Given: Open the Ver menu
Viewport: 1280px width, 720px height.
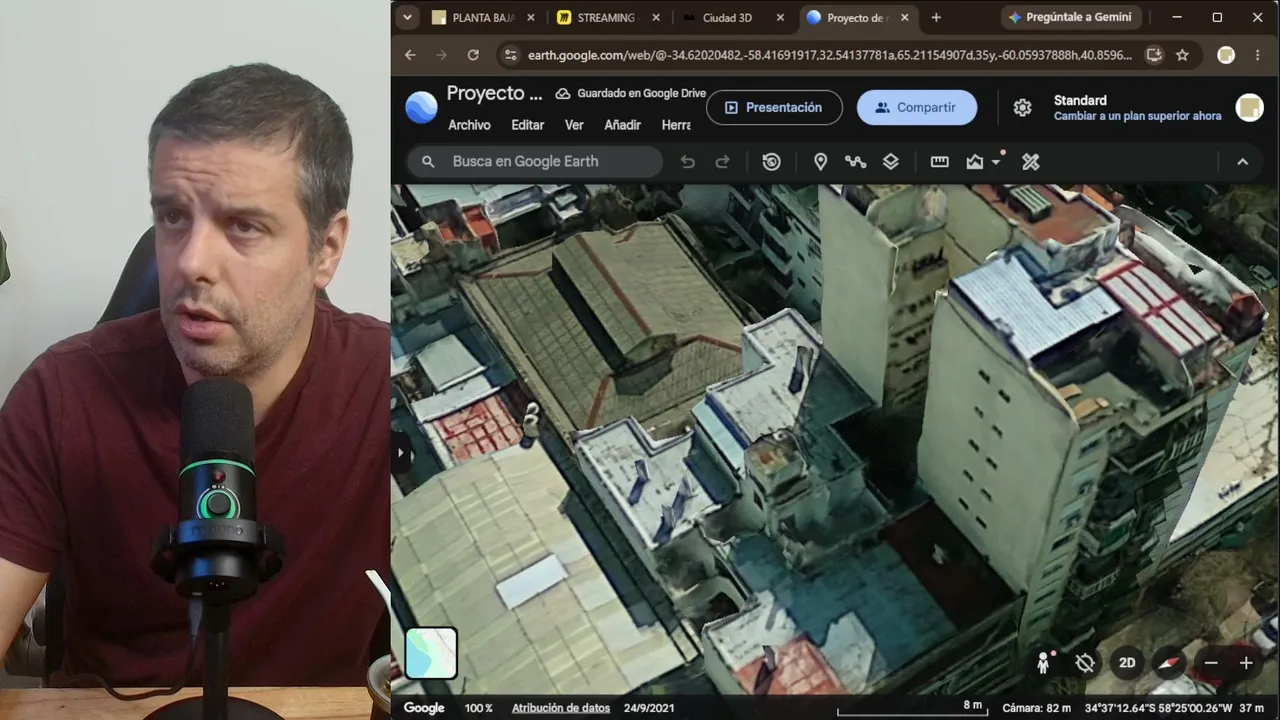Looking at the screenshot, I should 574,125.
